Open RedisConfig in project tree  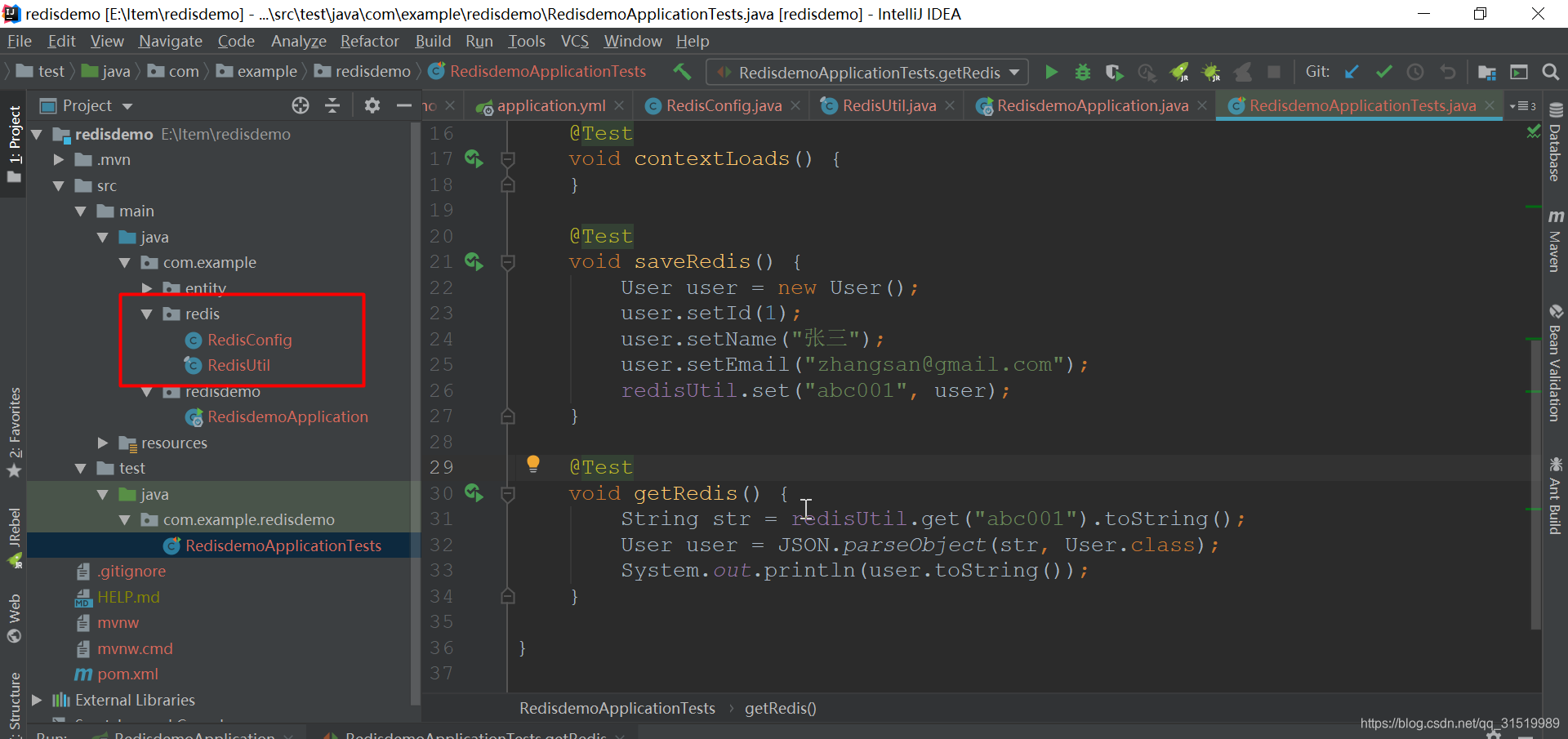pyautogui.click(x=249, y=340)
